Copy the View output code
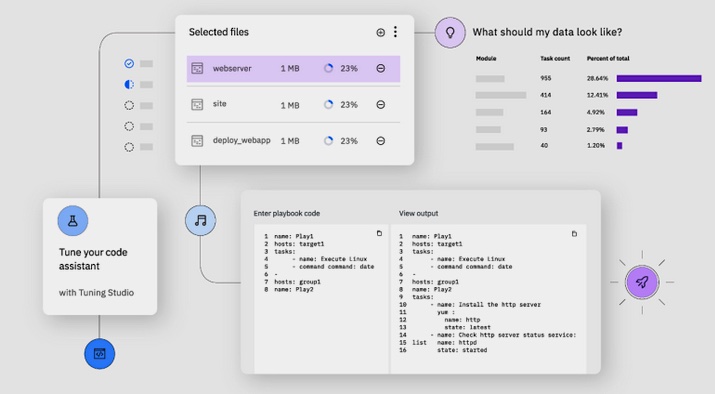This screenshot has width=715, height=394. [x=574, y=234]
